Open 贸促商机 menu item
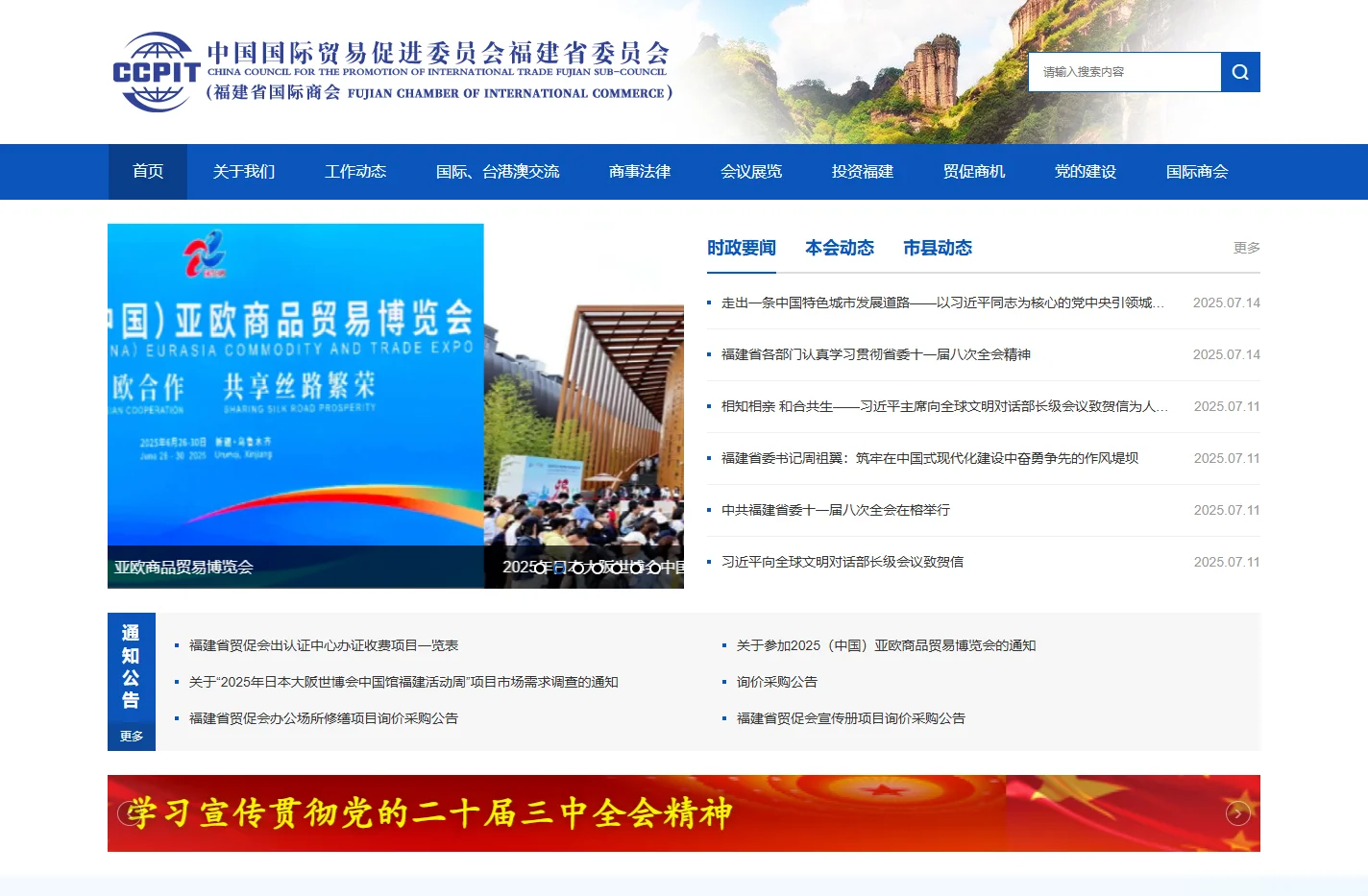 pos(974,172)
